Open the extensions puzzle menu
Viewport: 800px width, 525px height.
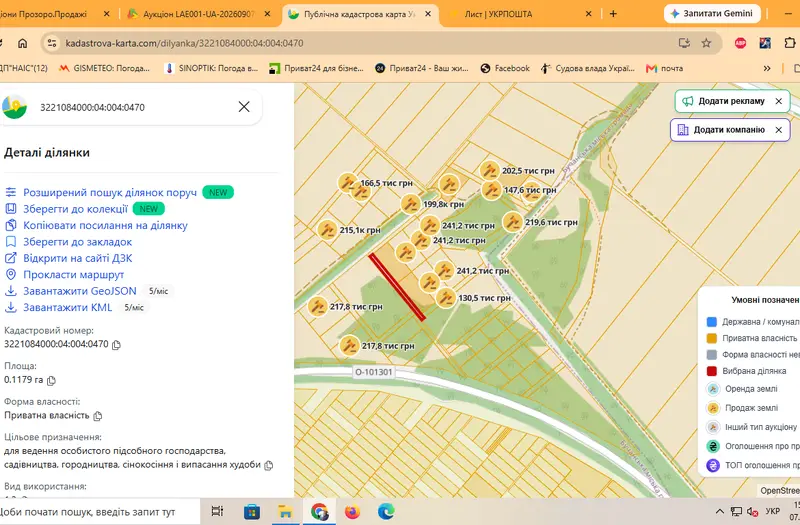coord(789,43)
